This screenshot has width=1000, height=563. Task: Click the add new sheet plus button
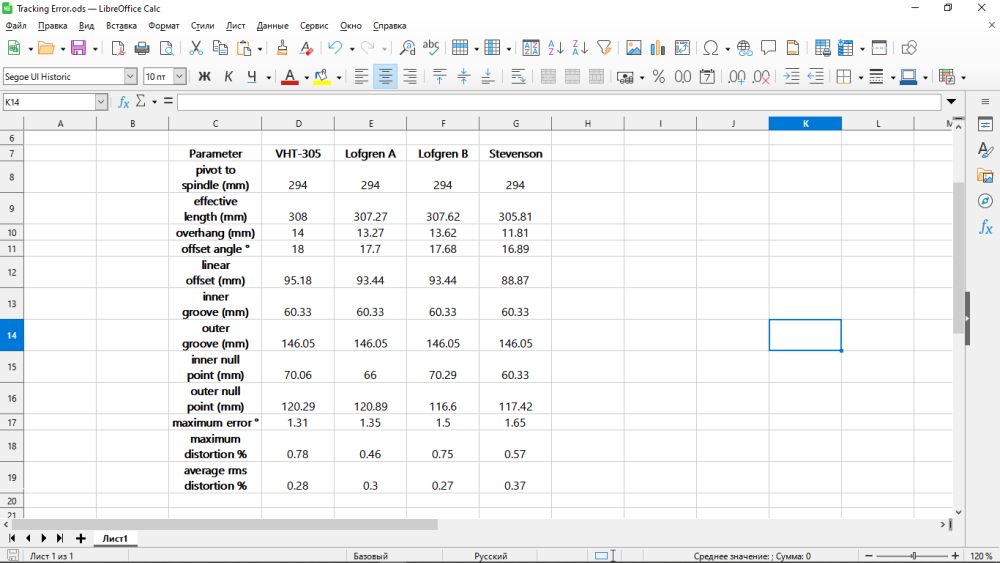click(x=80, y=538)
